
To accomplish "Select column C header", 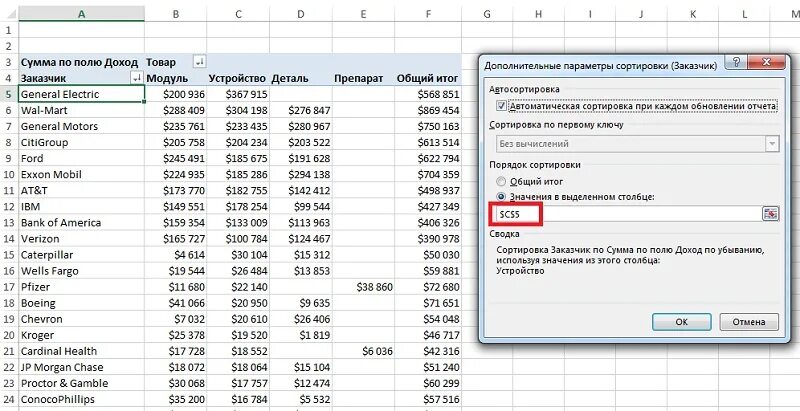I will tap(238, 14).
